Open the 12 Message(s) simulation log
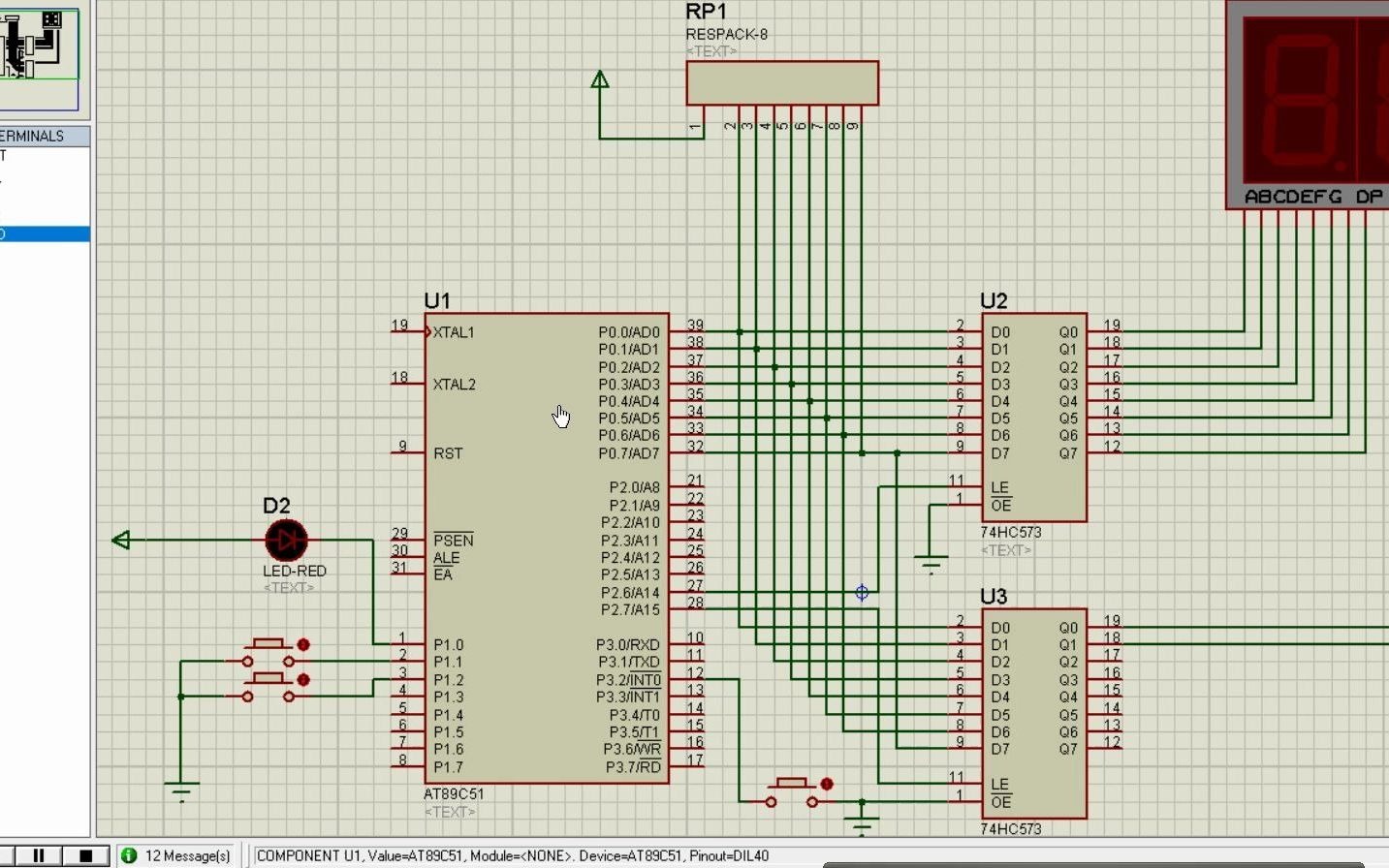This screenshot has height=868, width=1389. click(188, 856)
